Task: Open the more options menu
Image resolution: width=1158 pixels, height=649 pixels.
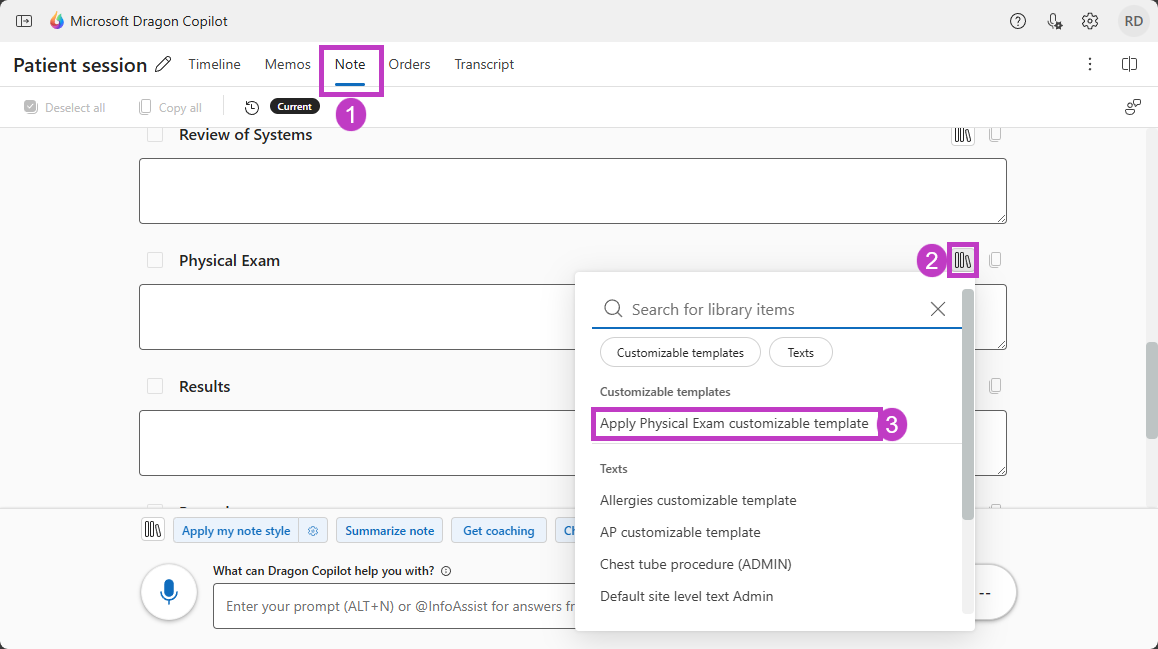Action: coord(1090,64)
